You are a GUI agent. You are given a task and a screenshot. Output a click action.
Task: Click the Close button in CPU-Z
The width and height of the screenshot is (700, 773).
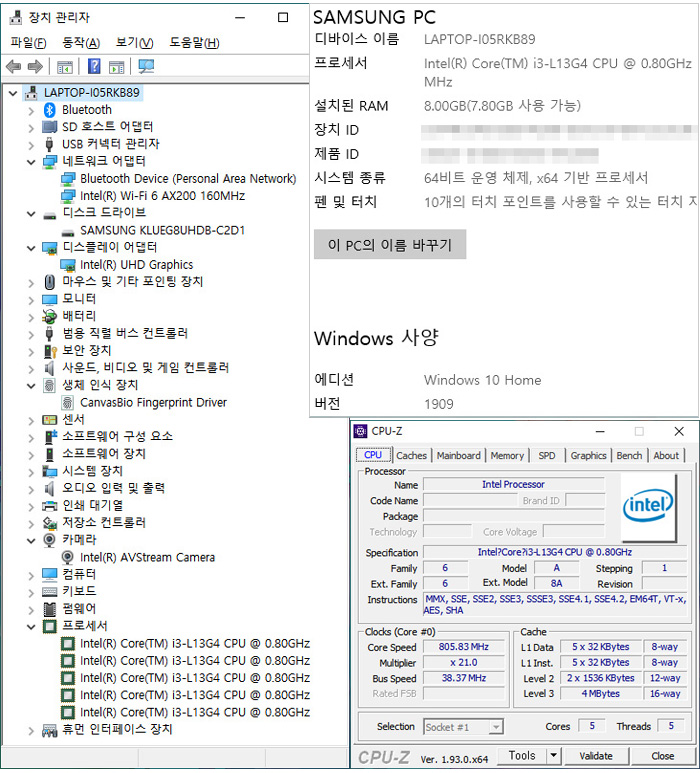tap(663, 755)
